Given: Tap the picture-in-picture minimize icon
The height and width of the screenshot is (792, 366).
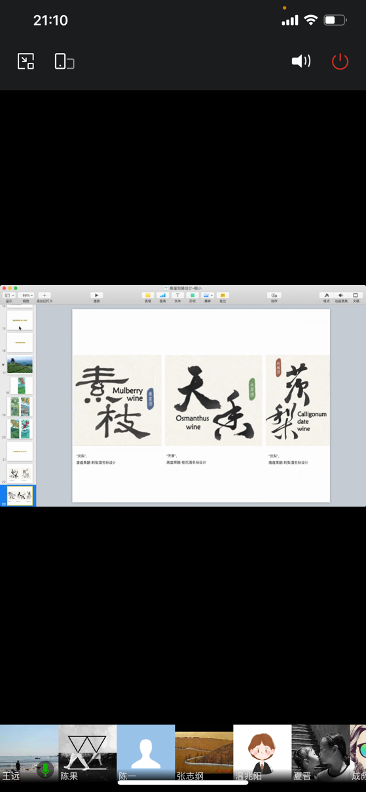Looking at the screenshot, I should click(x=26, y=62).
